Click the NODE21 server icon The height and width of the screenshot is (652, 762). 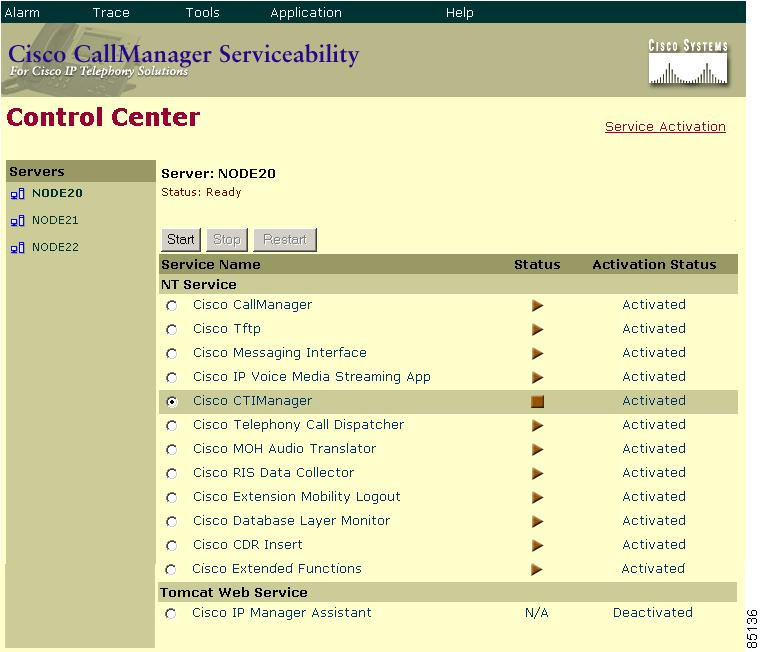click(x=17, y=221)
